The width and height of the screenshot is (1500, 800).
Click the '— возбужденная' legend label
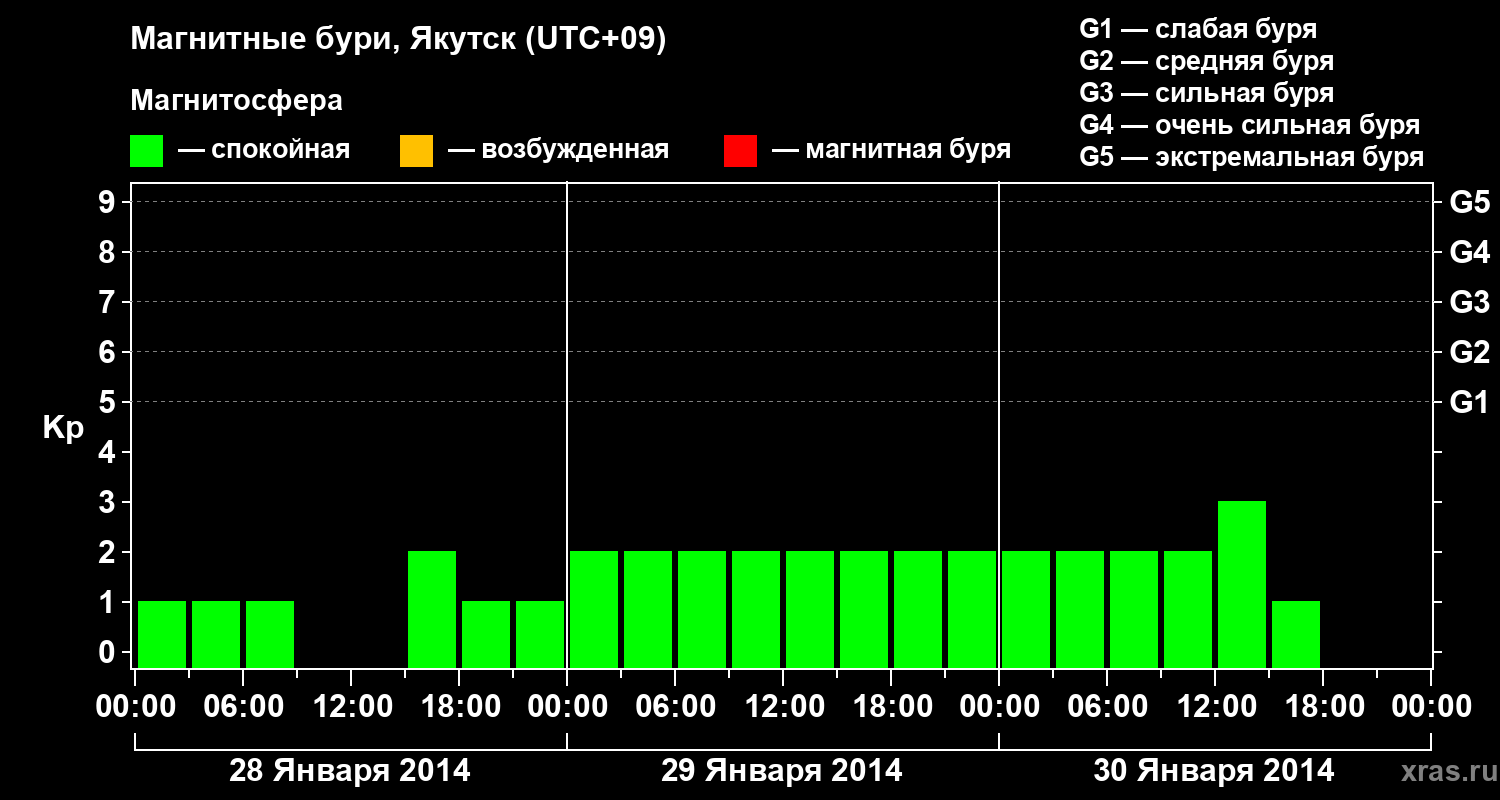point(558,151)
